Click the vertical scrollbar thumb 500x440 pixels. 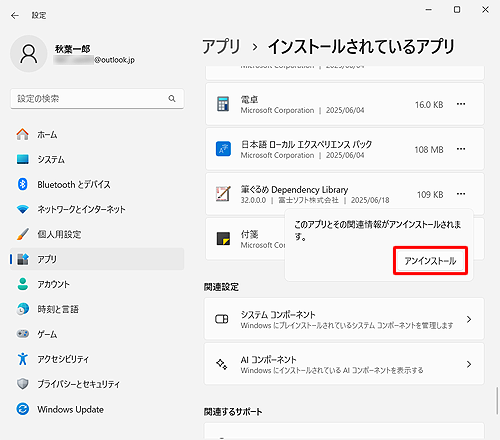497,400
